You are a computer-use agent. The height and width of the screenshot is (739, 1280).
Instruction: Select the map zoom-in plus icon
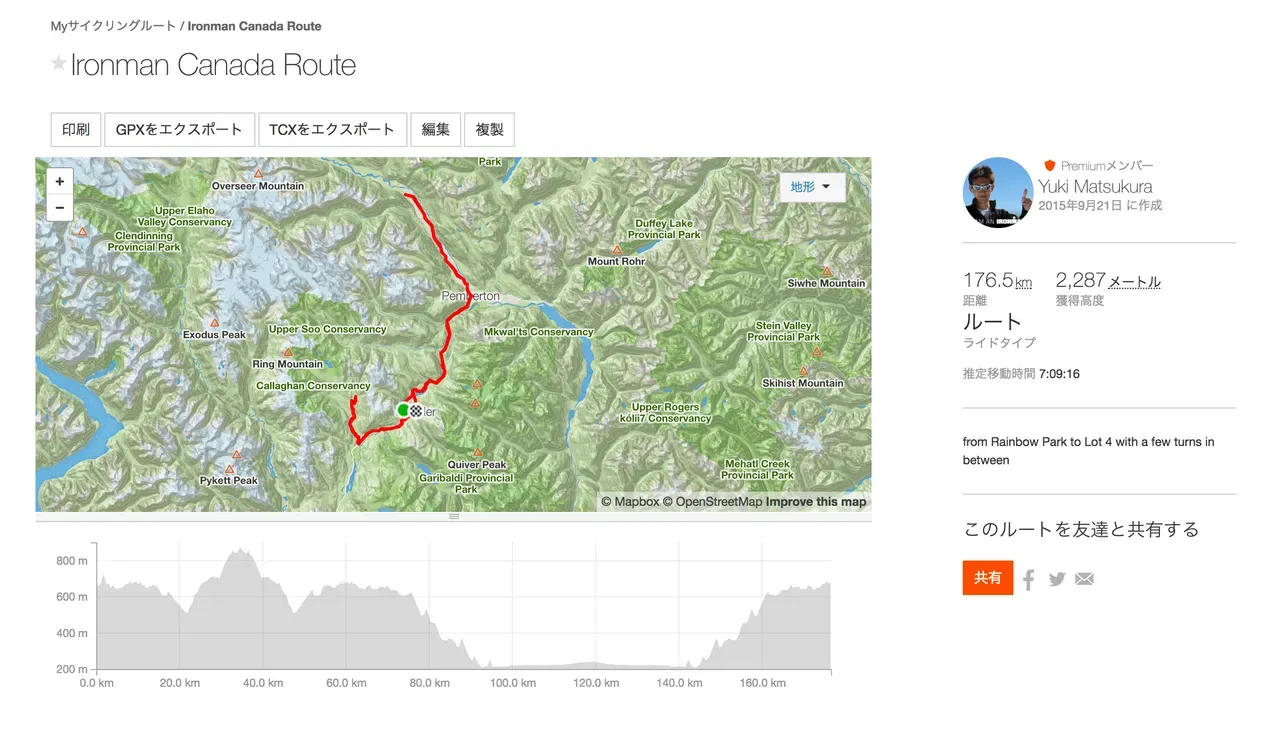[59, 180]
